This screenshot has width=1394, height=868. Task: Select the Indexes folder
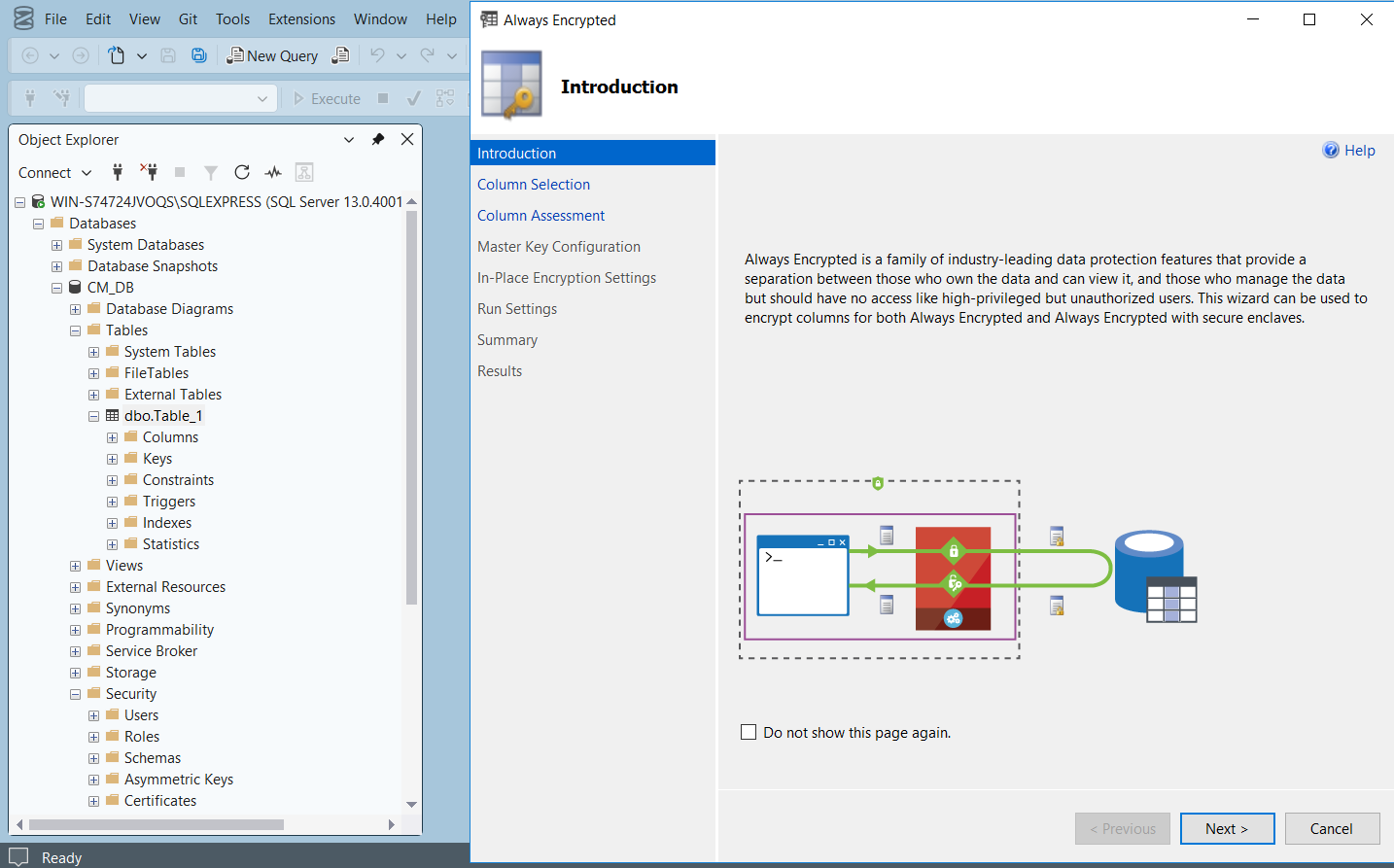167,523
